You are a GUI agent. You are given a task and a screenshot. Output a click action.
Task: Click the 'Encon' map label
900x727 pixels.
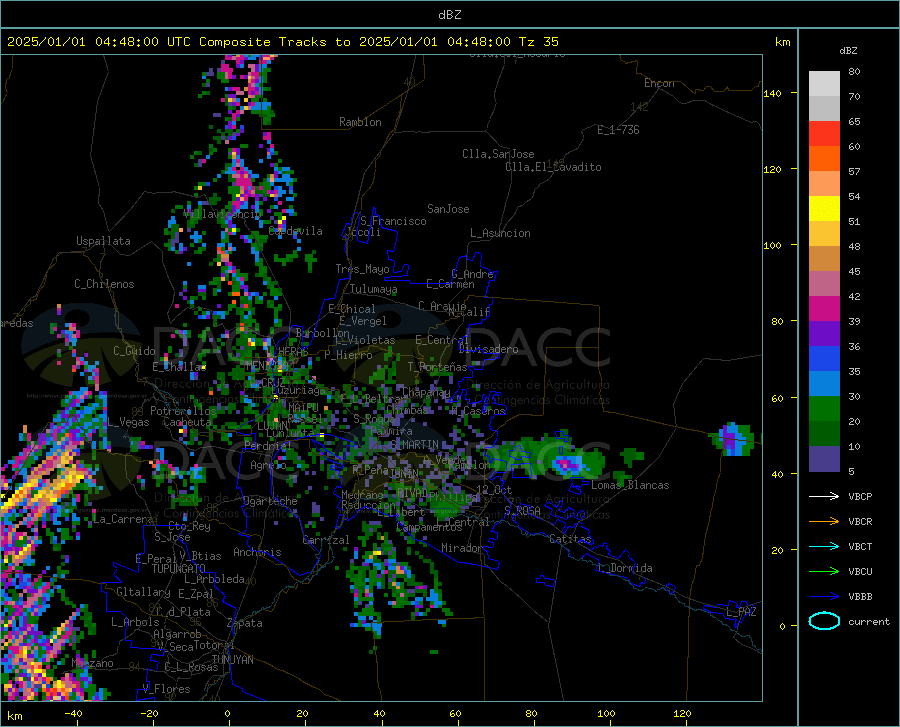coord(659,83)
